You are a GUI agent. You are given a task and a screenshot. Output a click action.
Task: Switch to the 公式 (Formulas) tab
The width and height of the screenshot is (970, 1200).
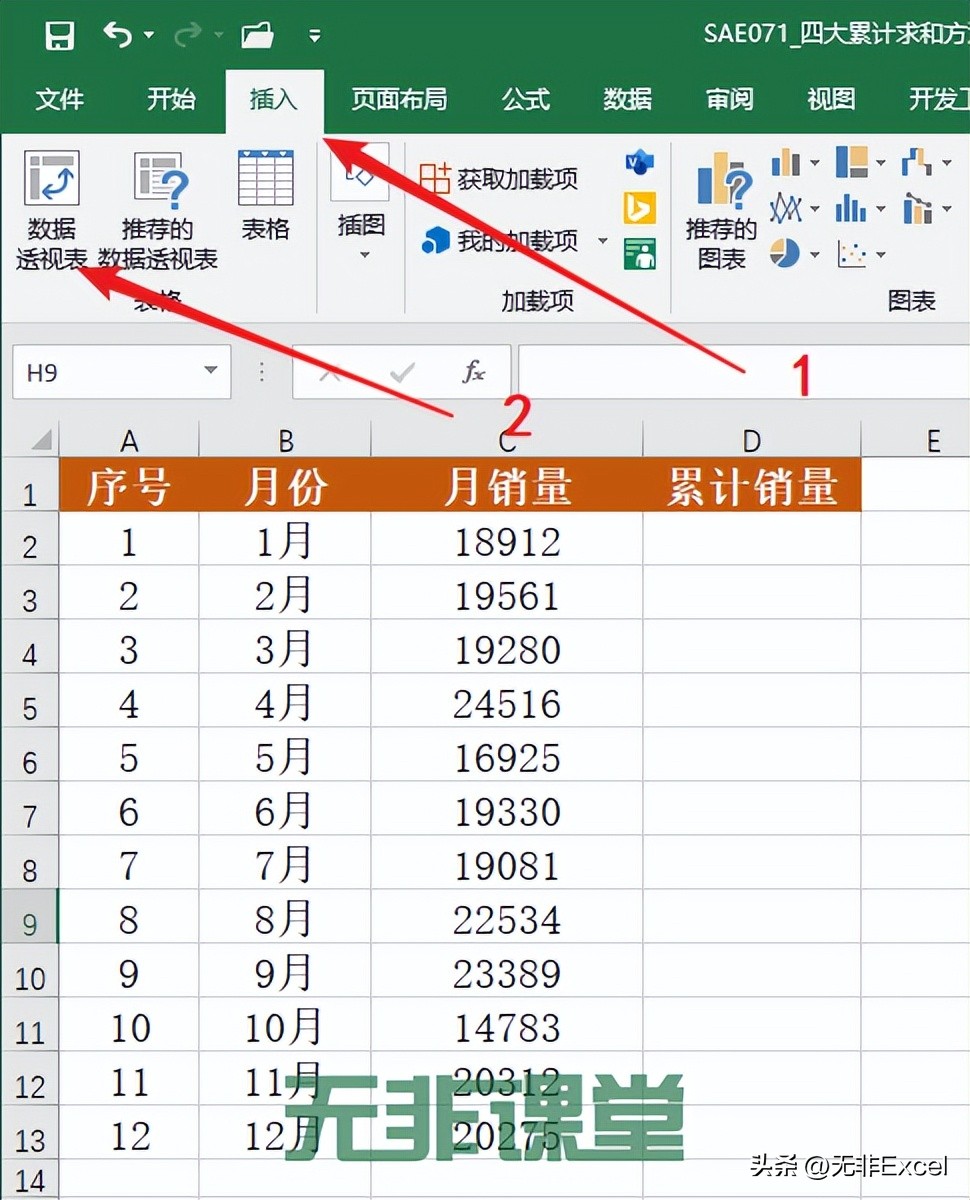(525, 100)
